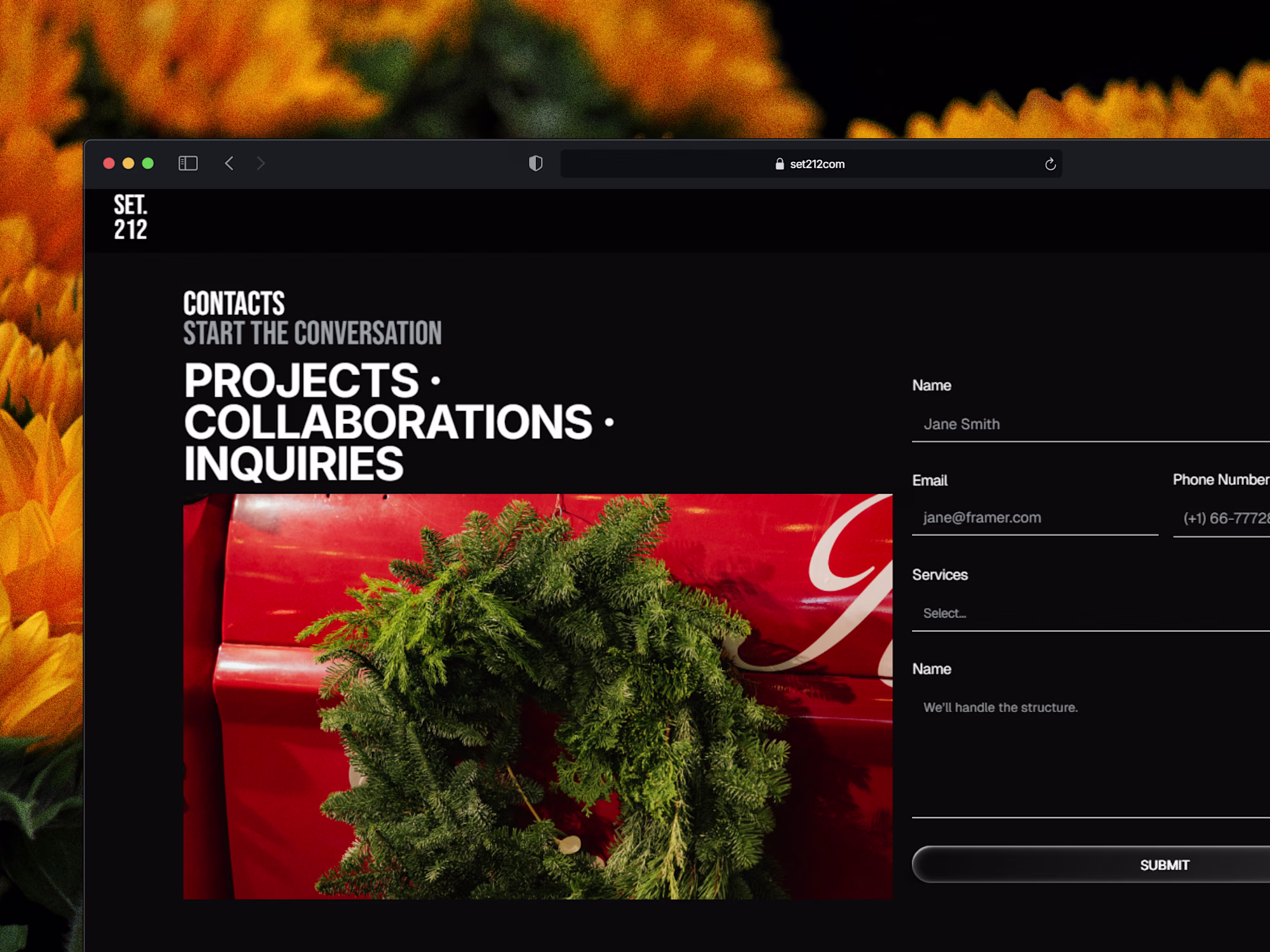Click the yellow minimize window button

(128, 164)
